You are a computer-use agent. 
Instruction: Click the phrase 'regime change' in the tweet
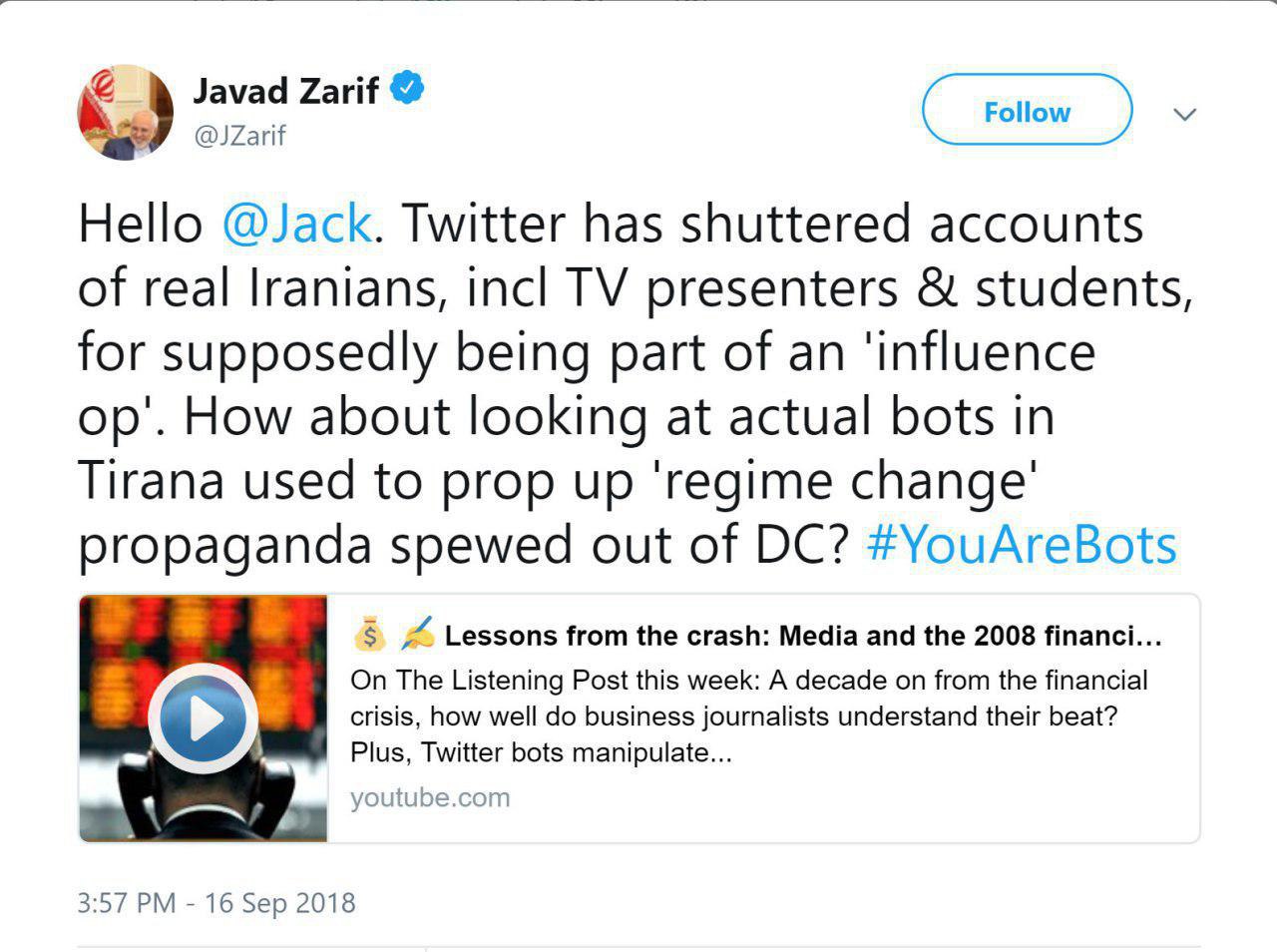[839, 481]
